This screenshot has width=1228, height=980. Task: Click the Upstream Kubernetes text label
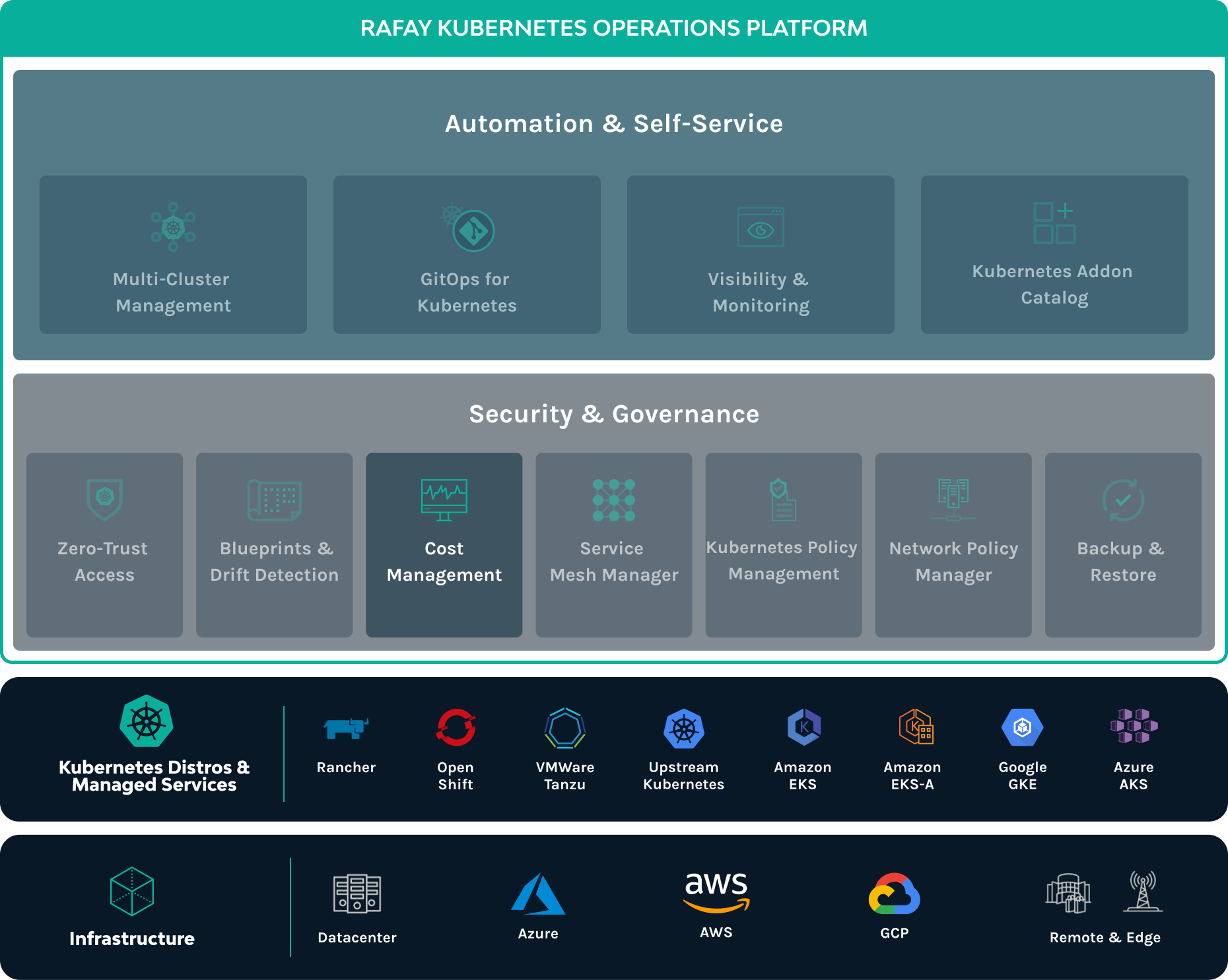point(684,776)
